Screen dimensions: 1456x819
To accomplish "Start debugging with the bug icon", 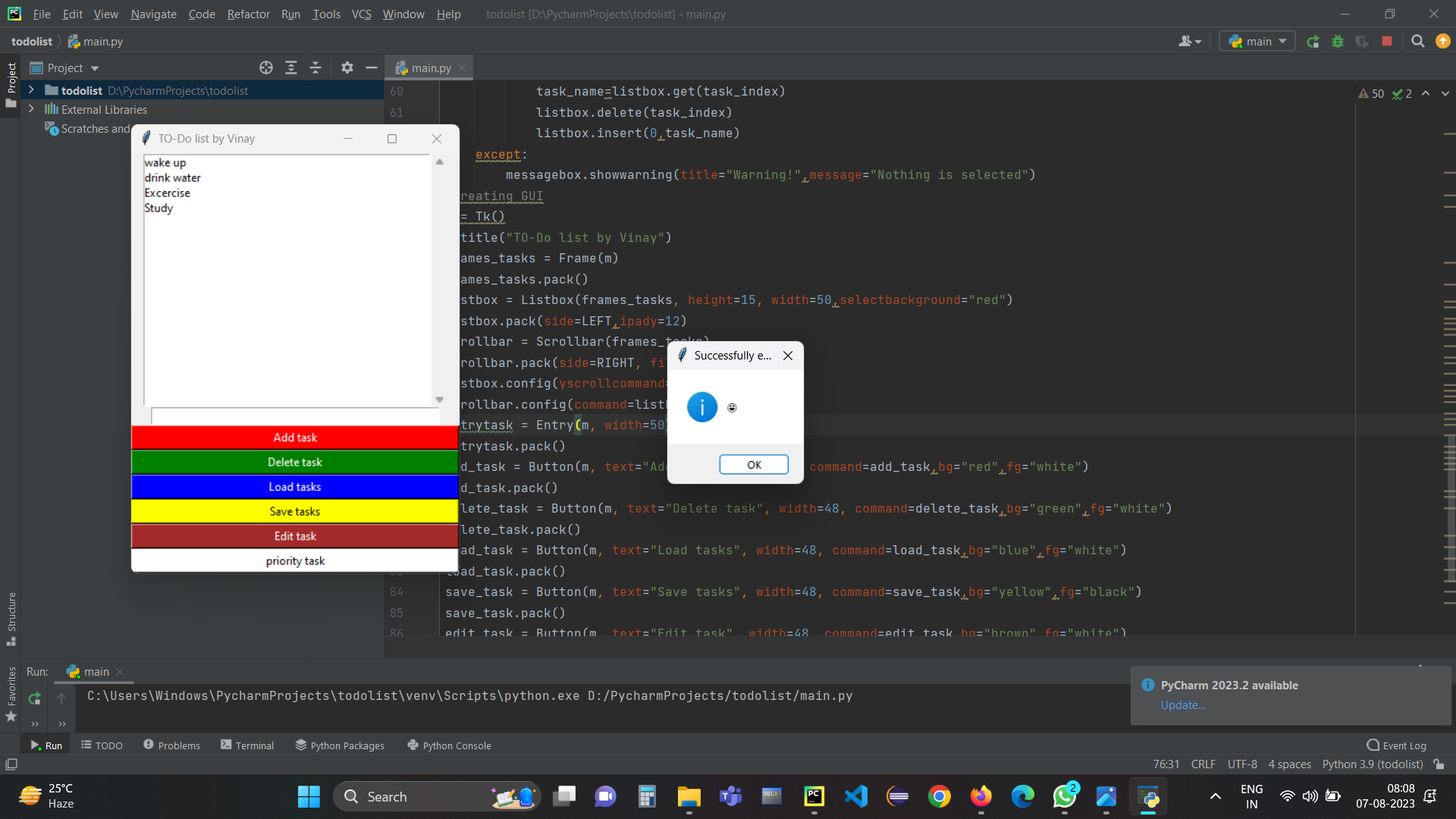I will 1338,42.
